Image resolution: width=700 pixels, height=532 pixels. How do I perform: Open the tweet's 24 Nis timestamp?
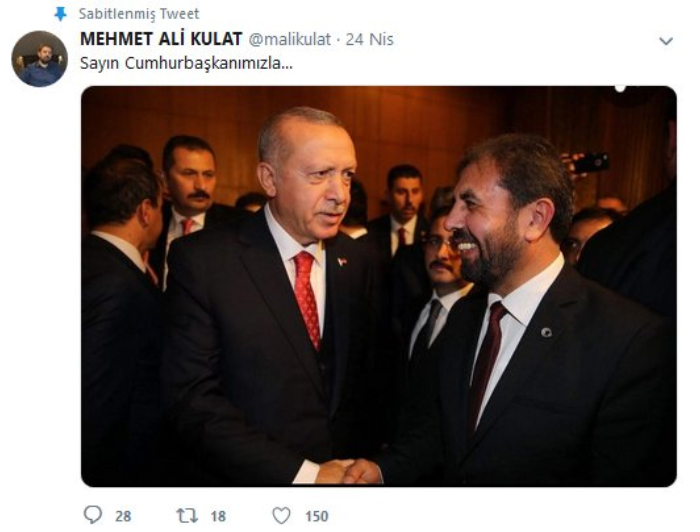click(369, 39)
